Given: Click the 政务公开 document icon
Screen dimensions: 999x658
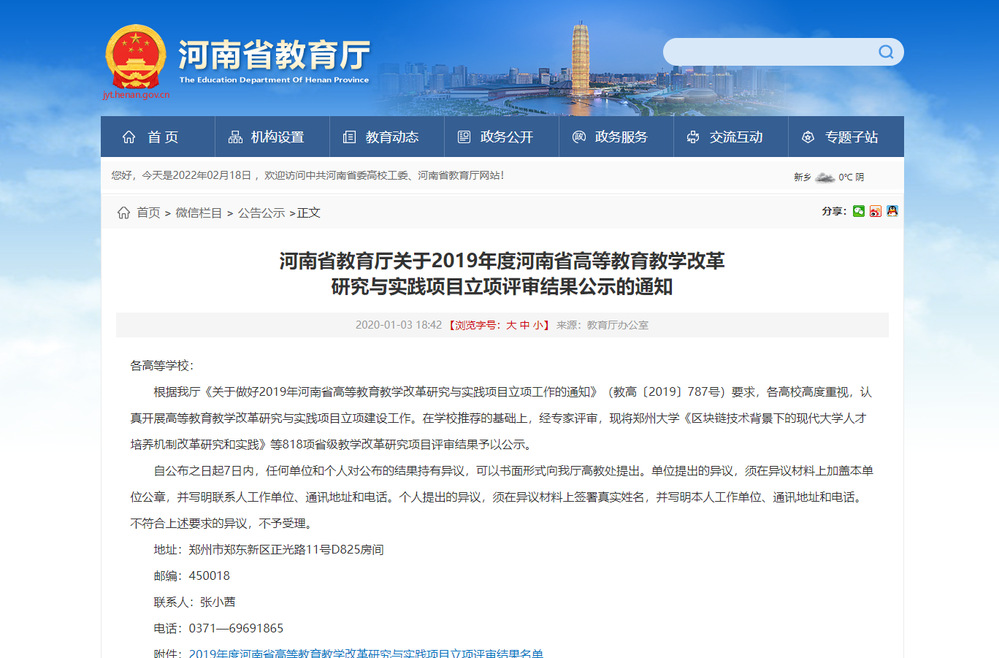Looking at the screenshot, I should (464, 137).
